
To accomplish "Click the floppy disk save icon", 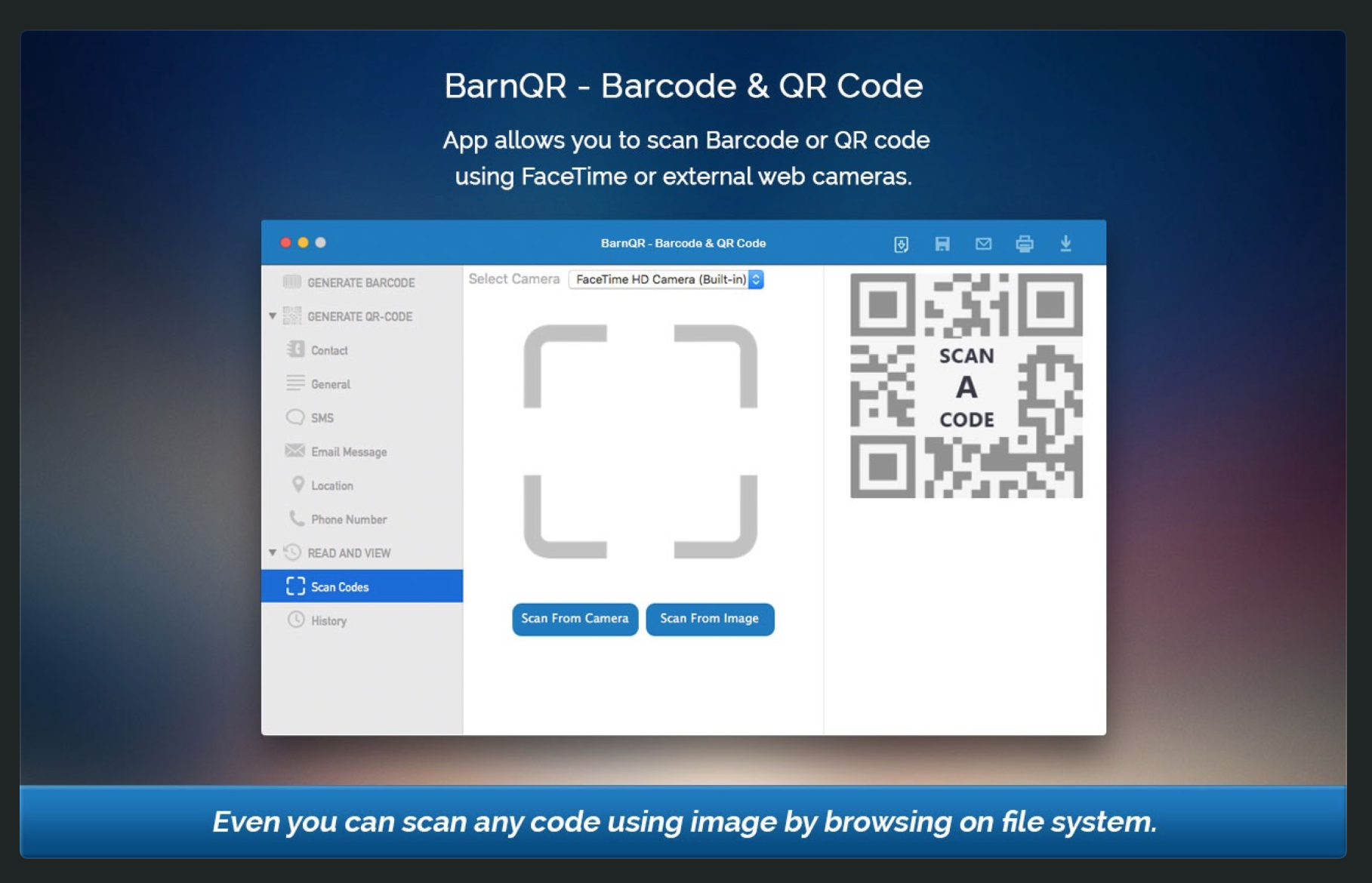I will click(x=942, y=244).
